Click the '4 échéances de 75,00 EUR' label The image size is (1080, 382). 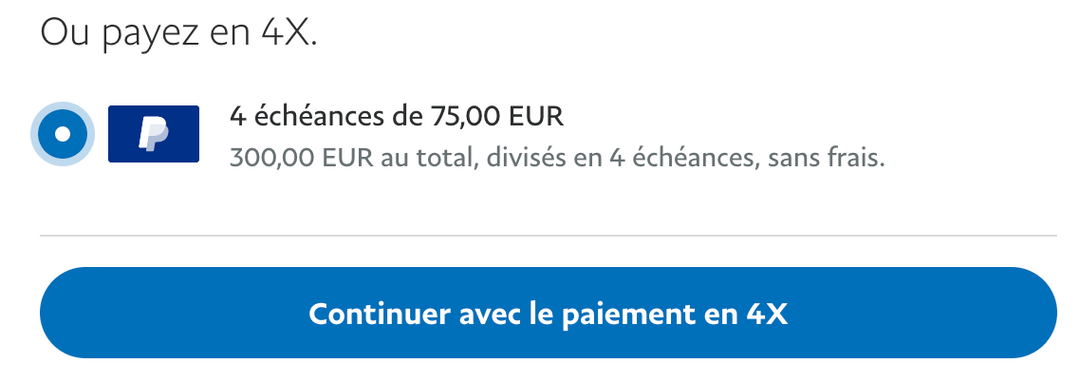pos(397,118)
